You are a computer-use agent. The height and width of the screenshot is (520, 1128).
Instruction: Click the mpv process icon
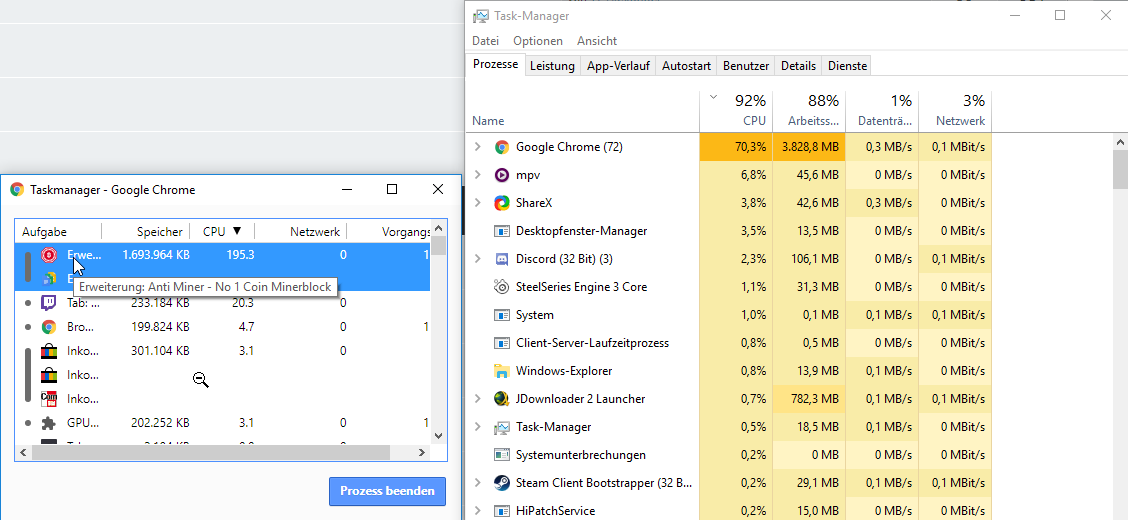pos(501,175)
